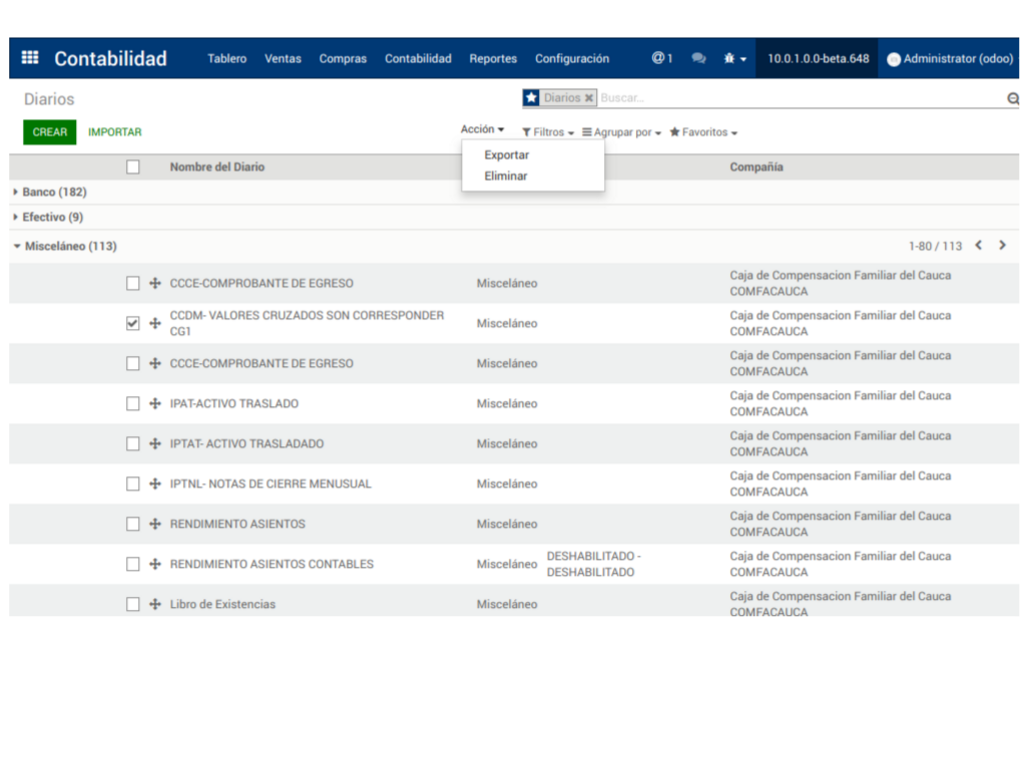Go to next page of records

[x=1002, y=246]
